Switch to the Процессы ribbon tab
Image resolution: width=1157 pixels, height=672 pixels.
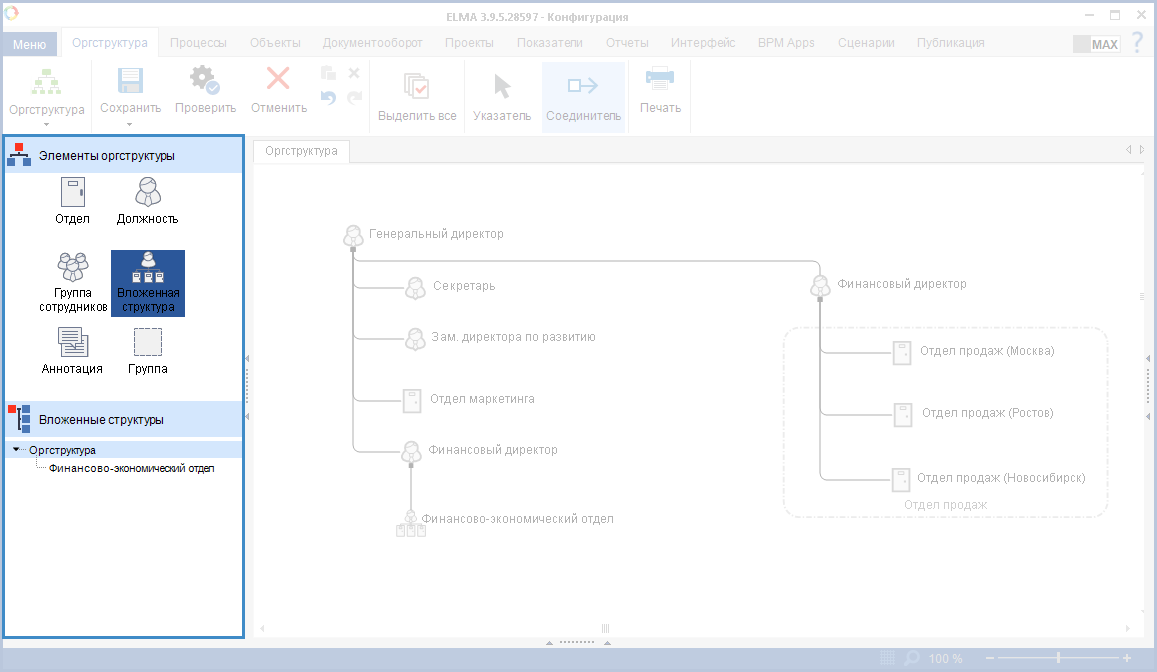point(198,43)
